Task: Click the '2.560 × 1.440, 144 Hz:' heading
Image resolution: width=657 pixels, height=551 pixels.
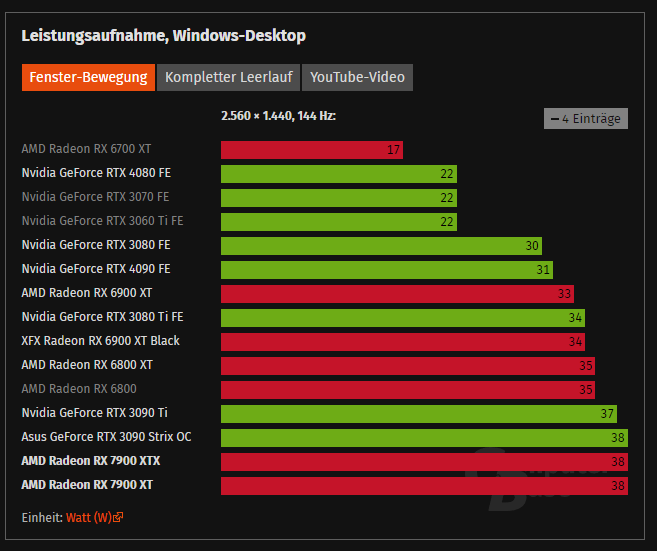Action: (279, 116)
